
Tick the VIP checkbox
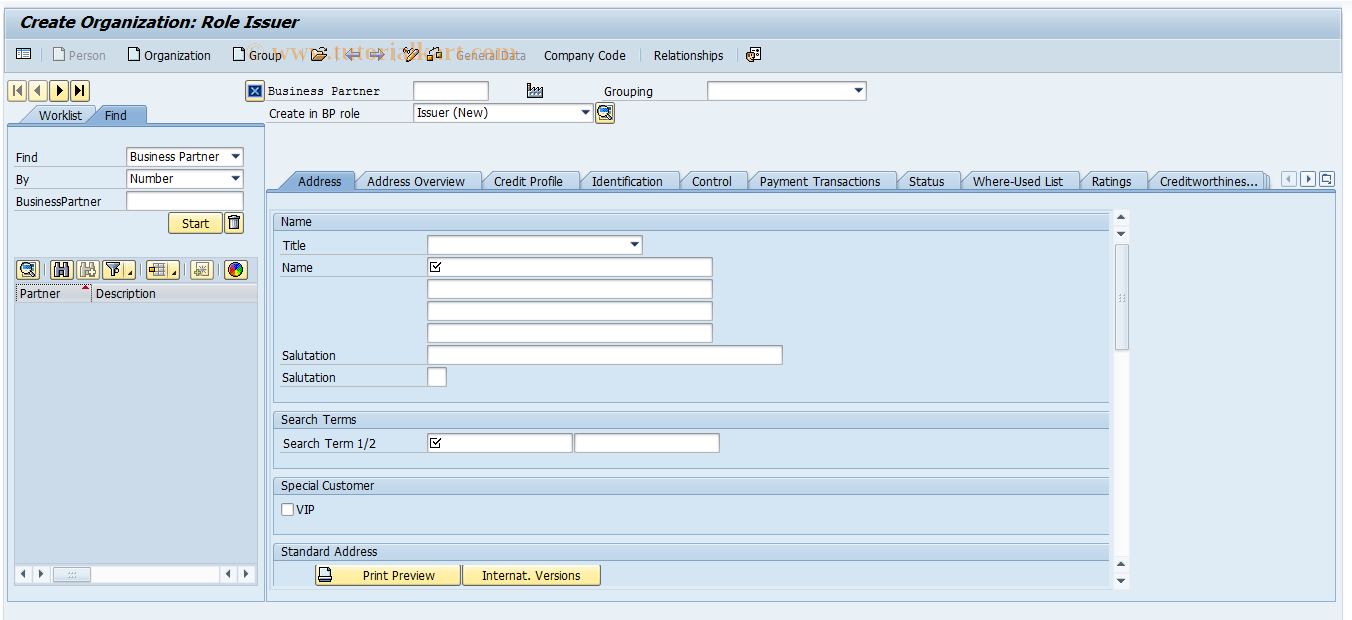coord(288,509)
